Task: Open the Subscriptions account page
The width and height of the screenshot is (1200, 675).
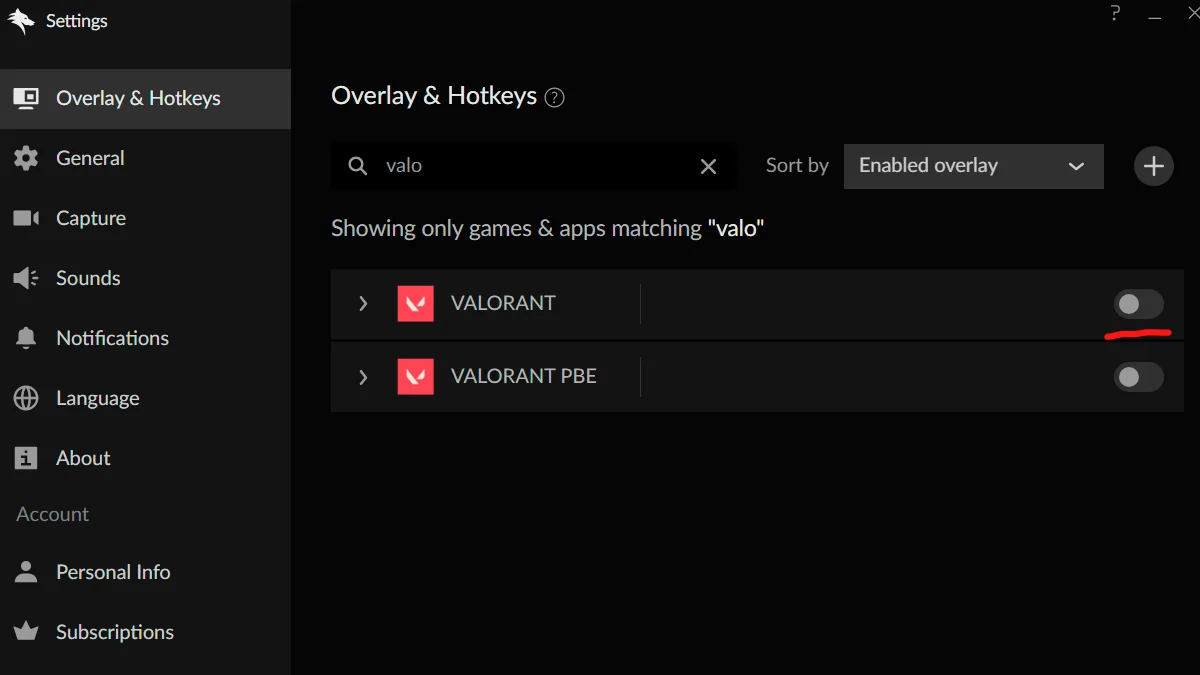Action: pos(145,632)
